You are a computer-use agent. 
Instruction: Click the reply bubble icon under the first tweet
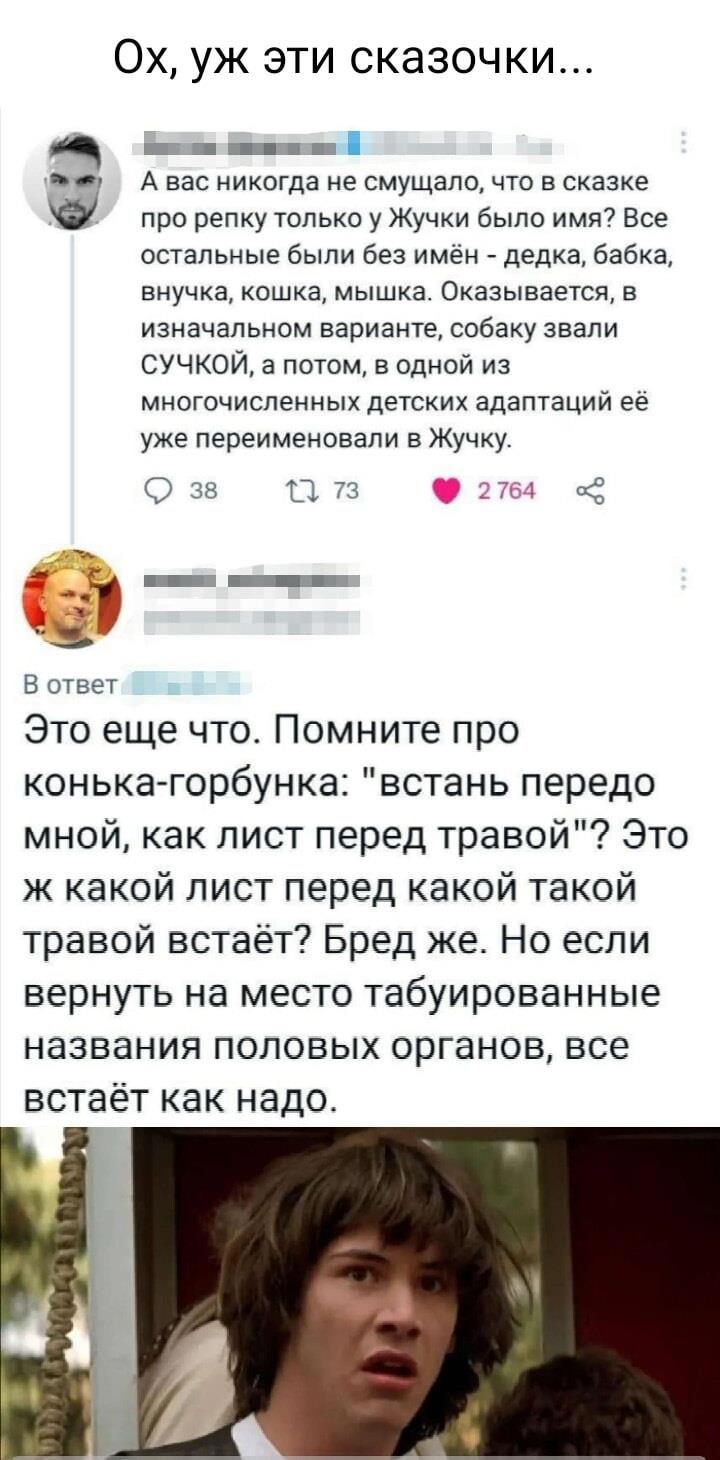coord(153,490)
